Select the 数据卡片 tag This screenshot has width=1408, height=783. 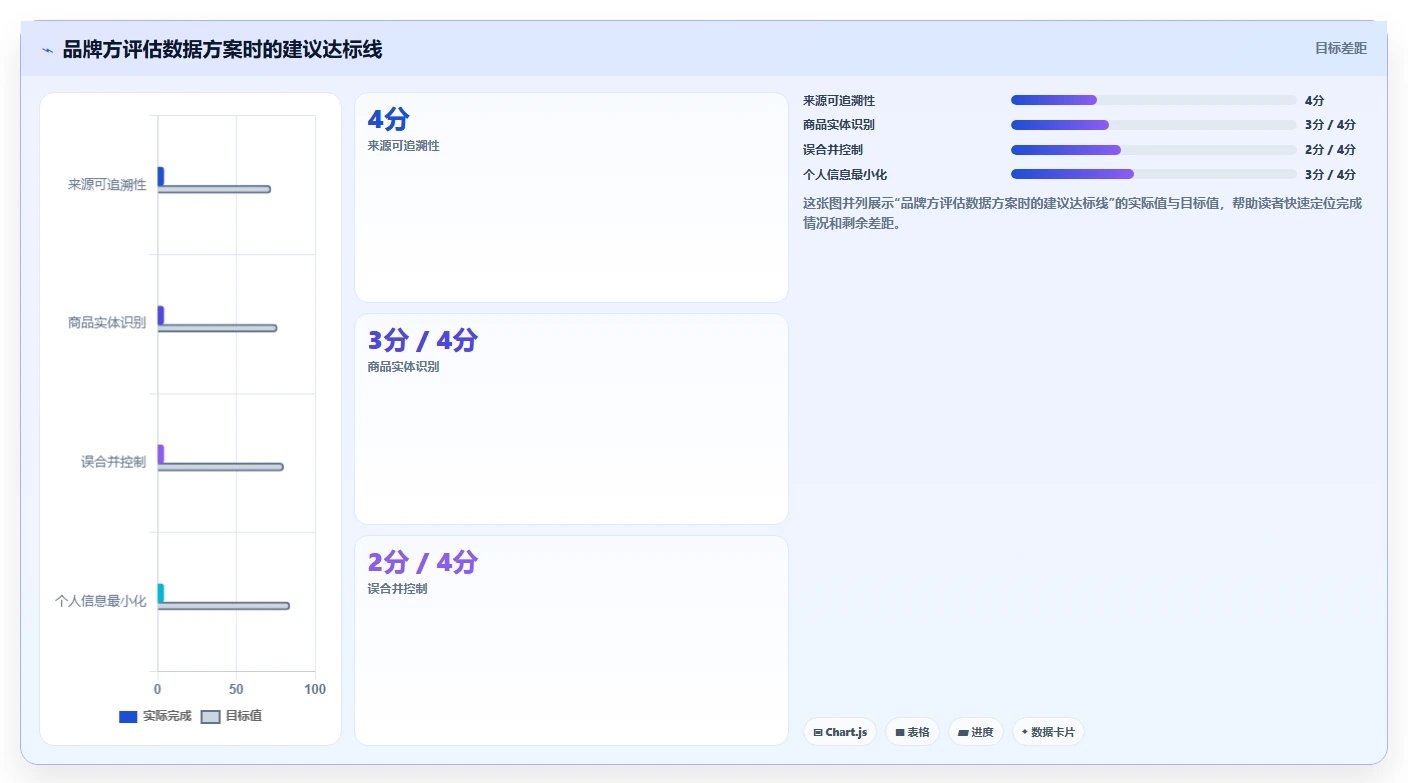[x=1048, y=732]
